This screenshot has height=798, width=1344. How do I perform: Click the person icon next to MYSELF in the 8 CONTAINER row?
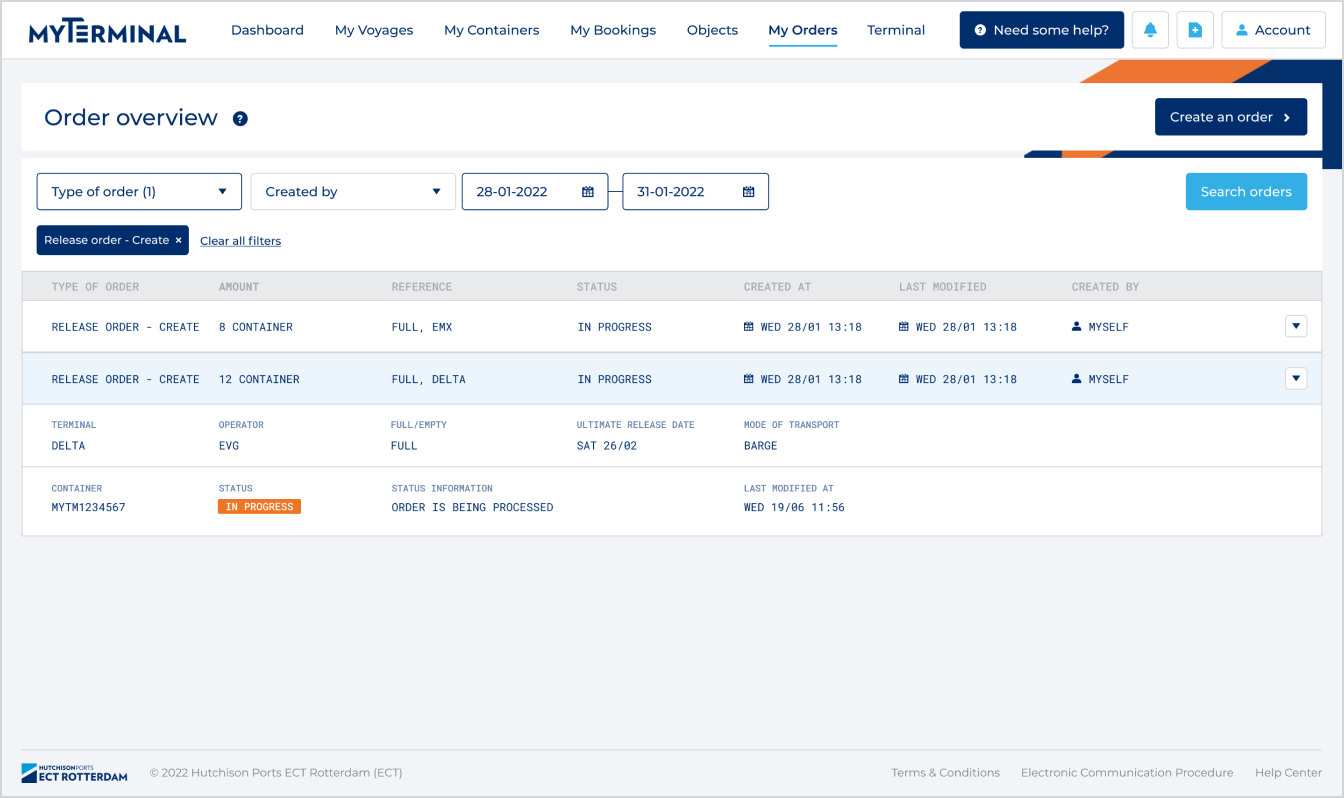click(x=1077, y=327)
